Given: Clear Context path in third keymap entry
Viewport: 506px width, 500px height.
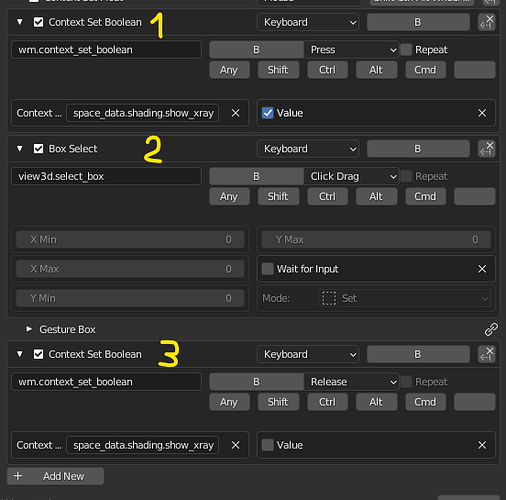Looking at the screenshot, I should (x=235, y=445).
